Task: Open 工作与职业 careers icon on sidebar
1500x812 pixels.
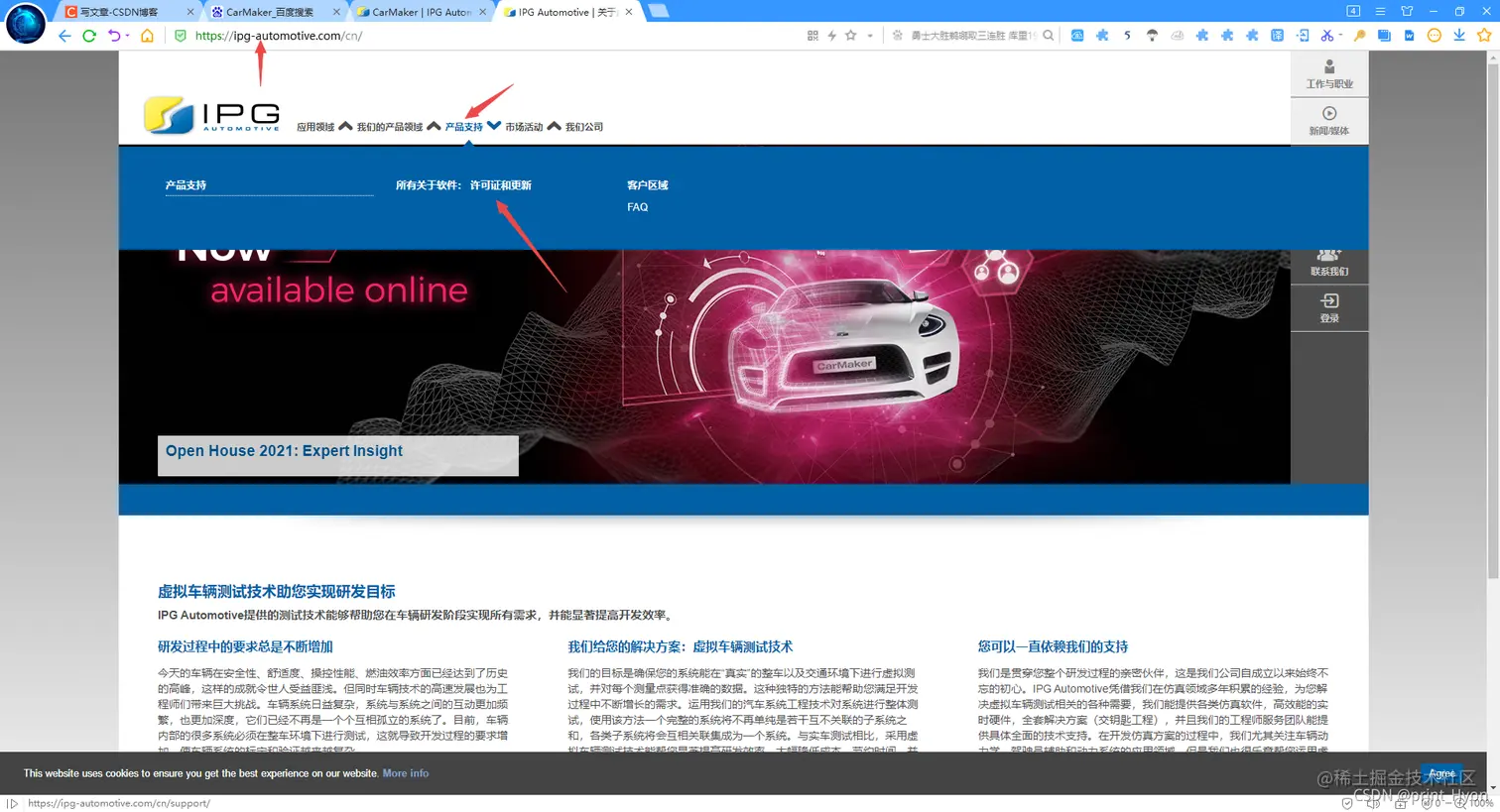Action: point(1328,74)
